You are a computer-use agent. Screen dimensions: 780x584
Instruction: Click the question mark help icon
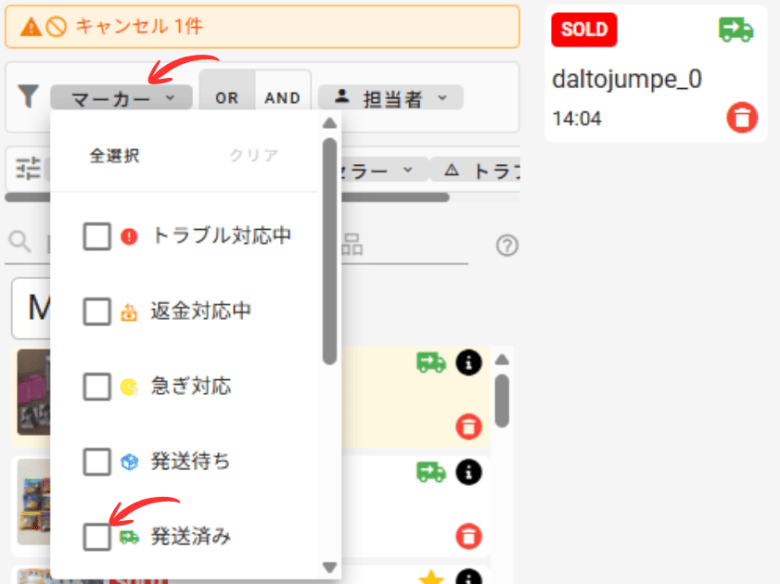507,246
